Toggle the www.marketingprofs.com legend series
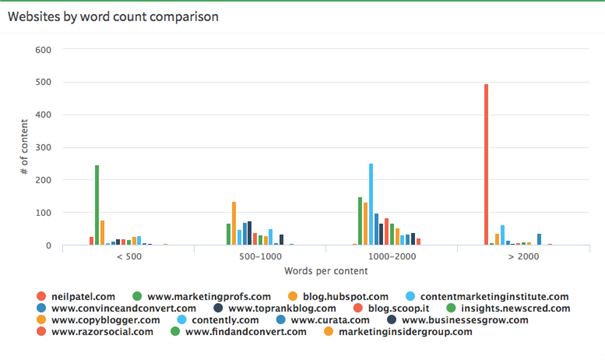 point(201,296)
